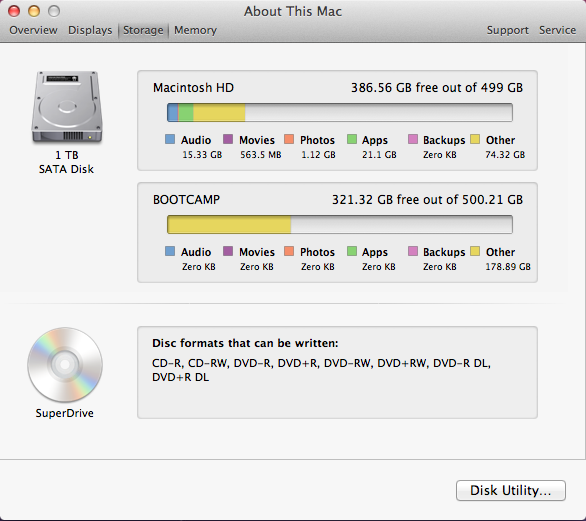Click the blue Audio swatch under Macintosh HD

(170, 139)
